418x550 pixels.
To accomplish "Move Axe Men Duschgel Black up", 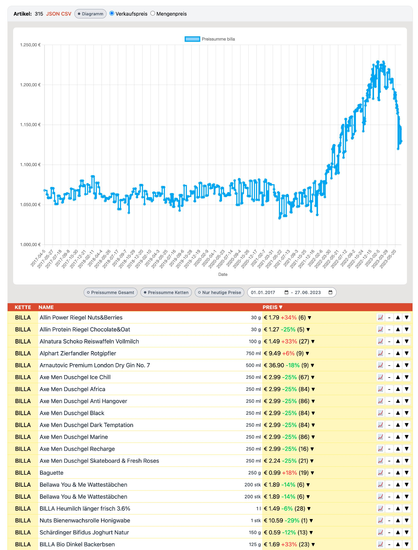I will pos(398,413).
